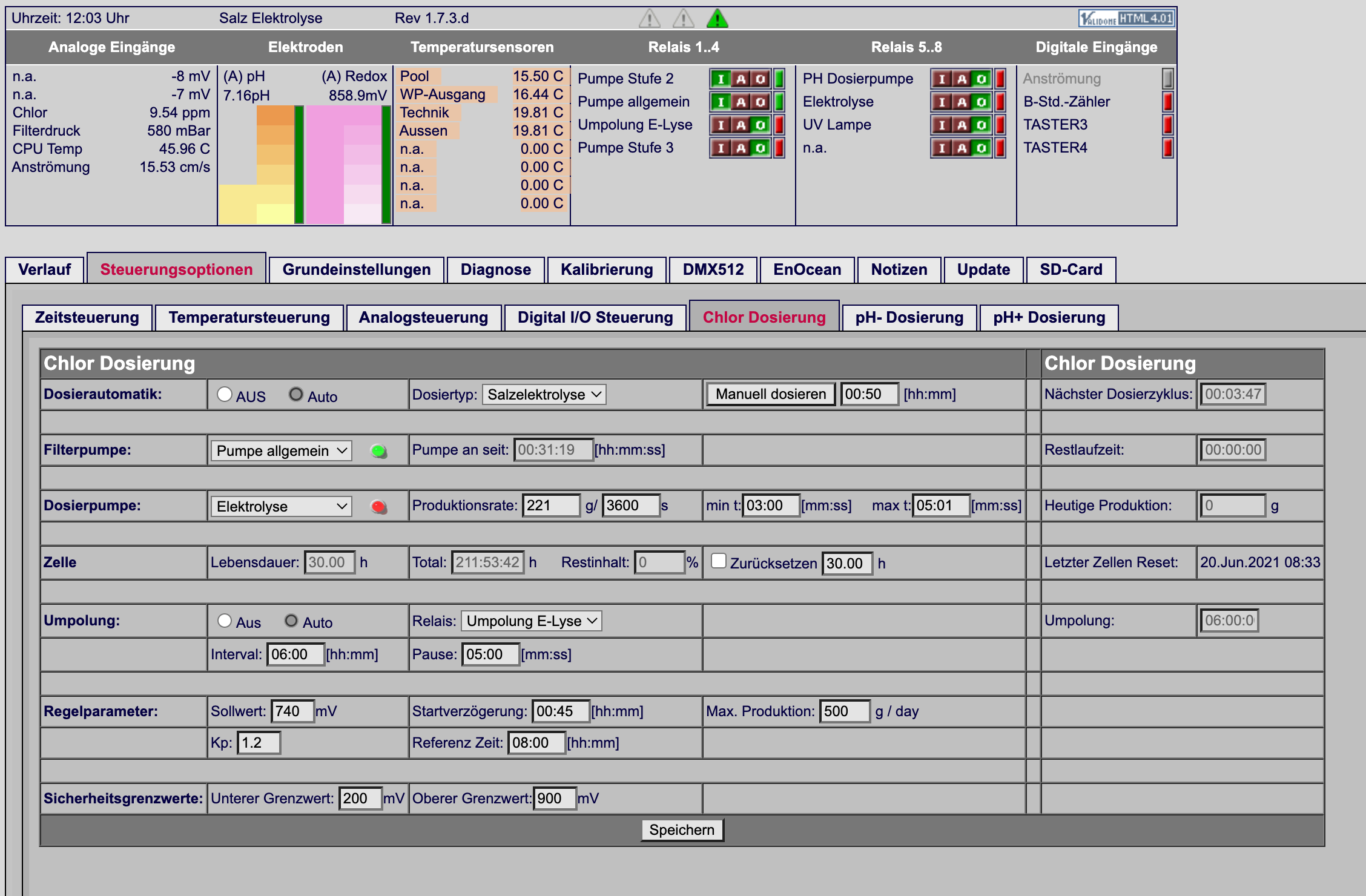Click the O button for Pumpe Stufe 3

point(761,148)
